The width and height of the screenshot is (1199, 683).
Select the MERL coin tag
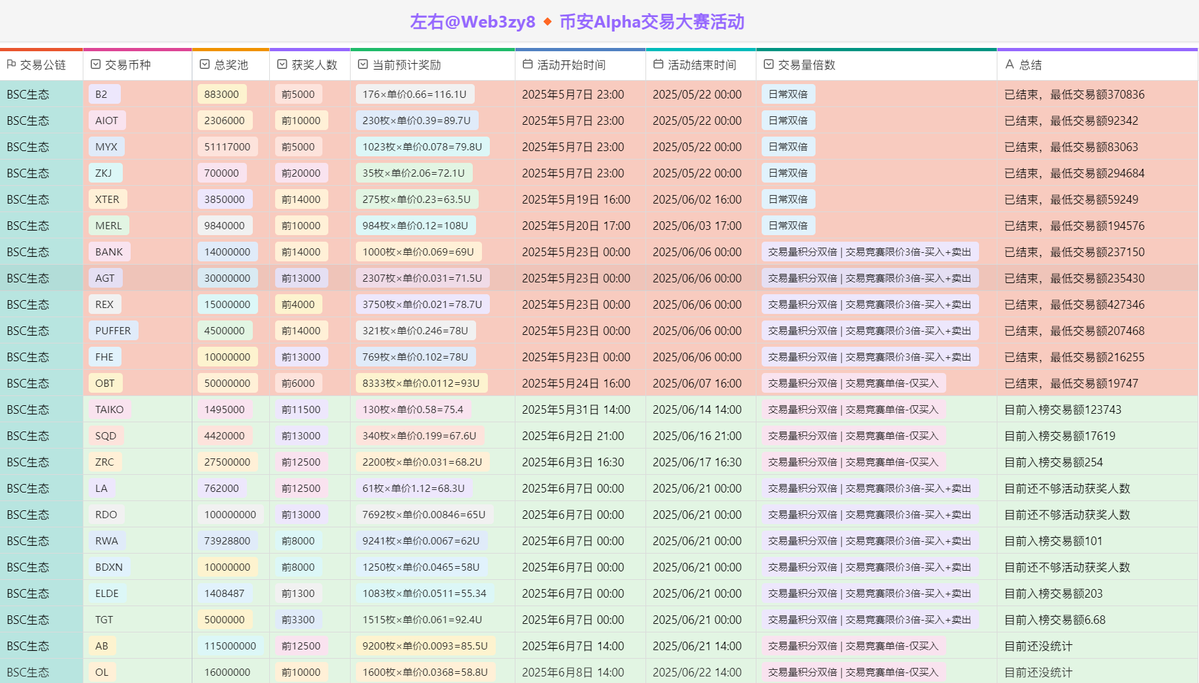coord(109,226)
